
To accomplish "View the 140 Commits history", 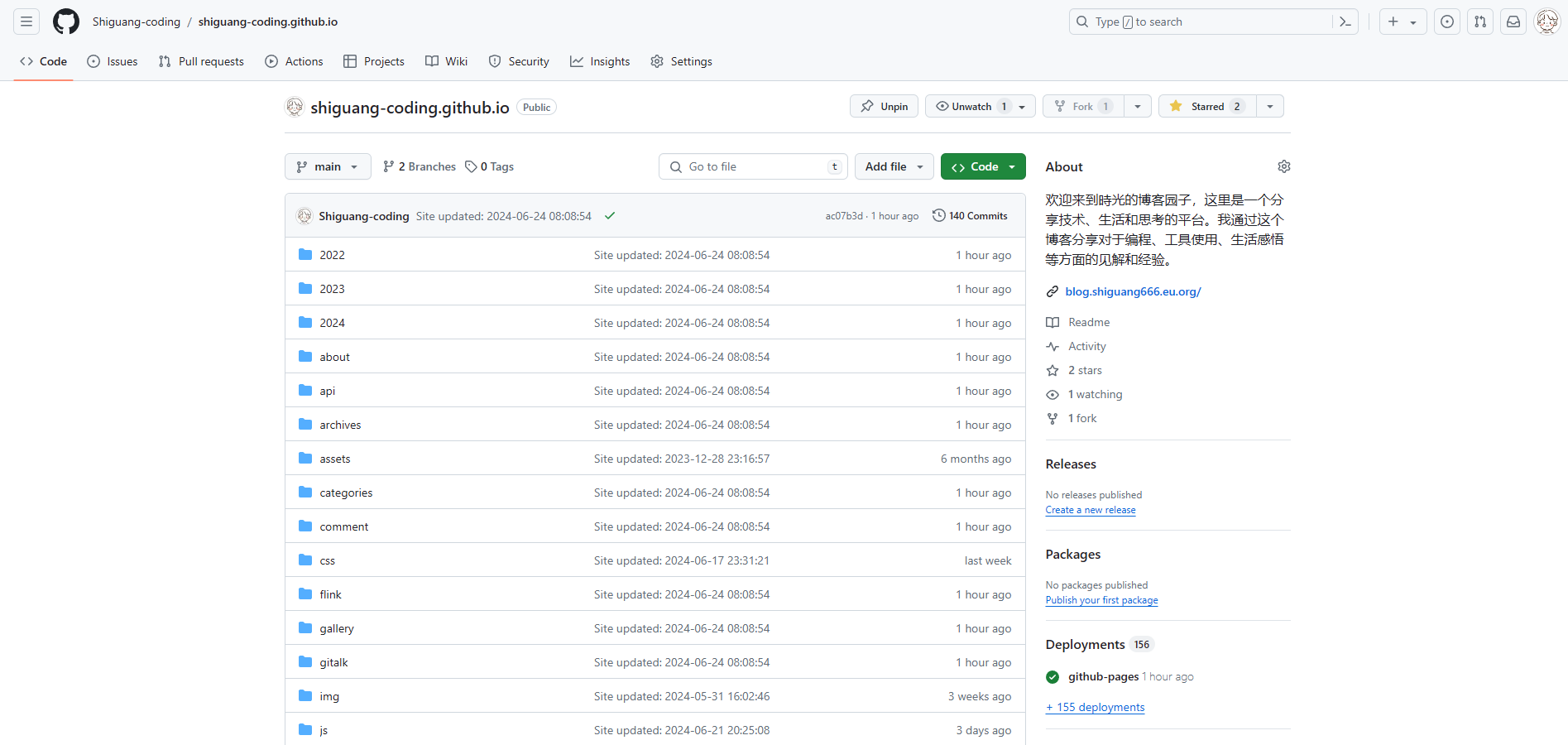I will (x=970, y=216).
